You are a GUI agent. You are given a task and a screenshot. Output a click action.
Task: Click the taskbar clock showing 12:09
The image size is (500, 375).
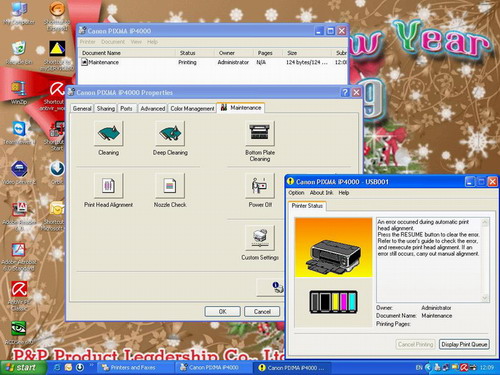click(x=487, y=368)
